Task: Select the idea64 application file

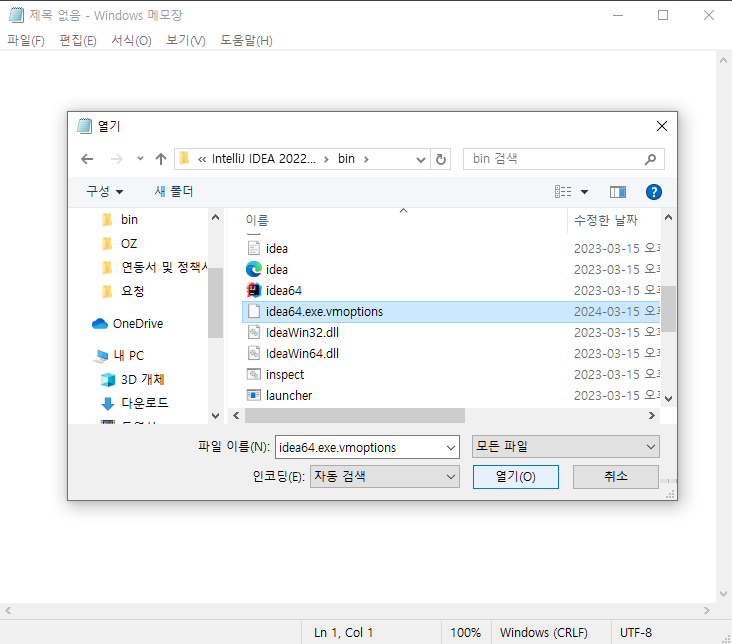Action: coord(283,290)
